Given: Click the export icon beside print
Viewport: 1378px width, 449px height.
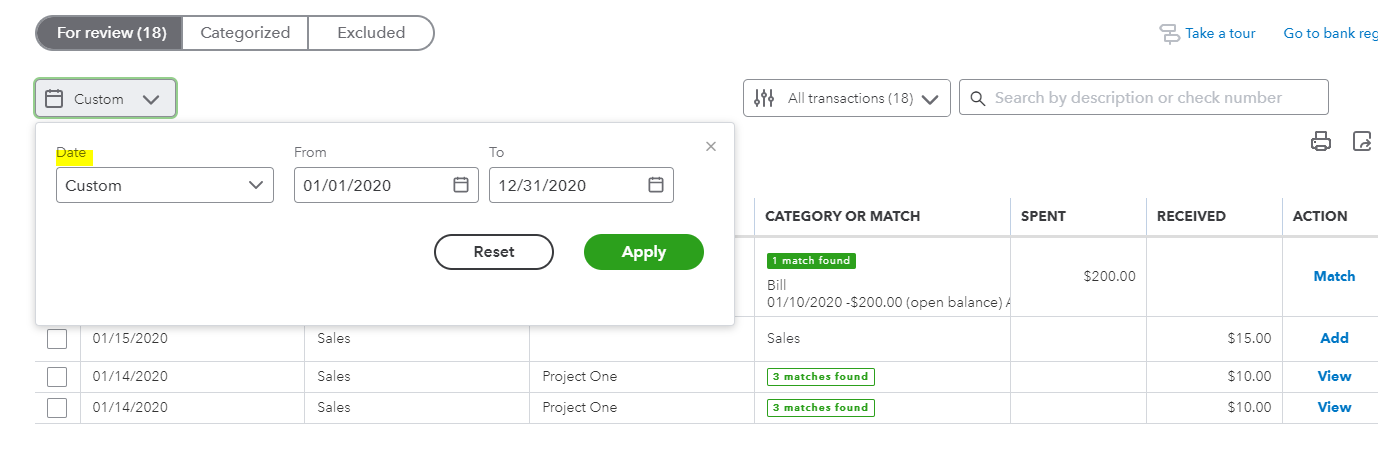Looking at the screenshot, I should click(1362, 141).
